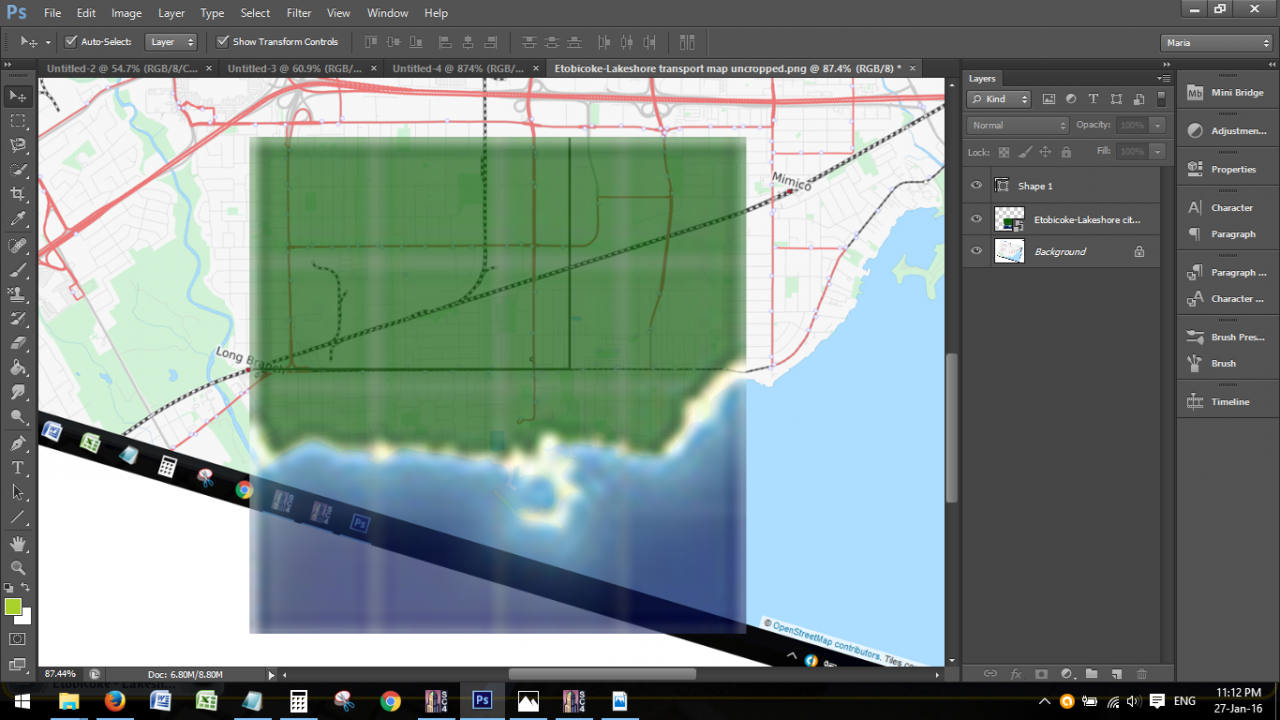The width and height of the screenshot is (1280, 720).
Task: Select the Zoom tool
Action: 18,567
